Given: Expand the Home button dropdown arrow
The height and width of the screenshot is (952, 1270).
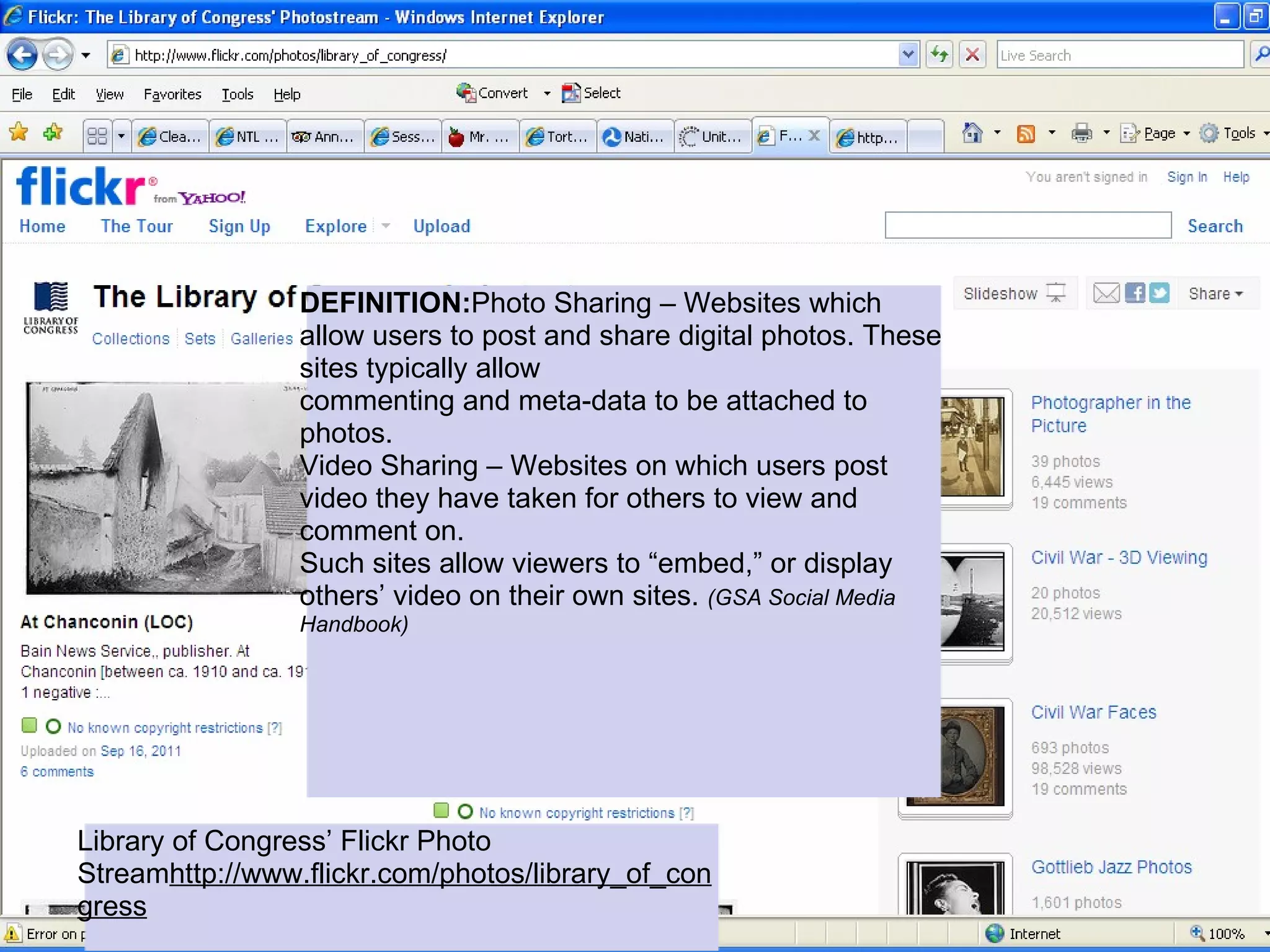Looking at the screenshot, I should [997, 133].
